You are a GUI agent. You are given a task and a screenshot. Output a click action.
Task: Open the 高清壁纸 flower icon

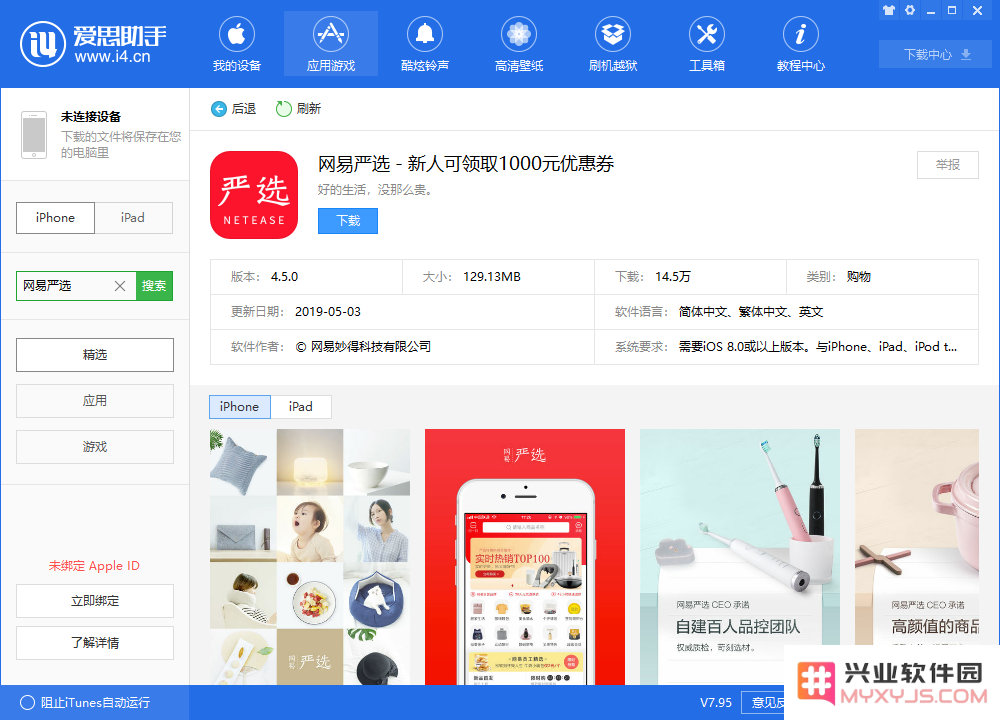[x=518, y=34]
